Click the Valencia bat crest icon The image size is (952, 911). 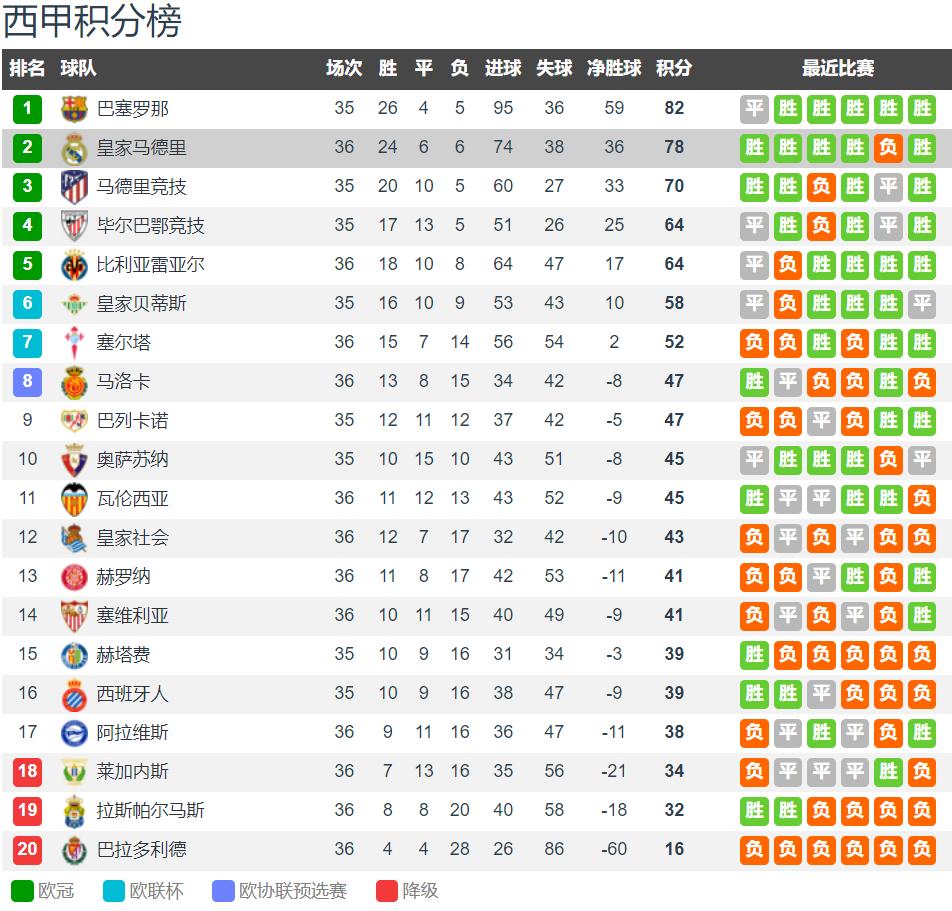(74, 499)
